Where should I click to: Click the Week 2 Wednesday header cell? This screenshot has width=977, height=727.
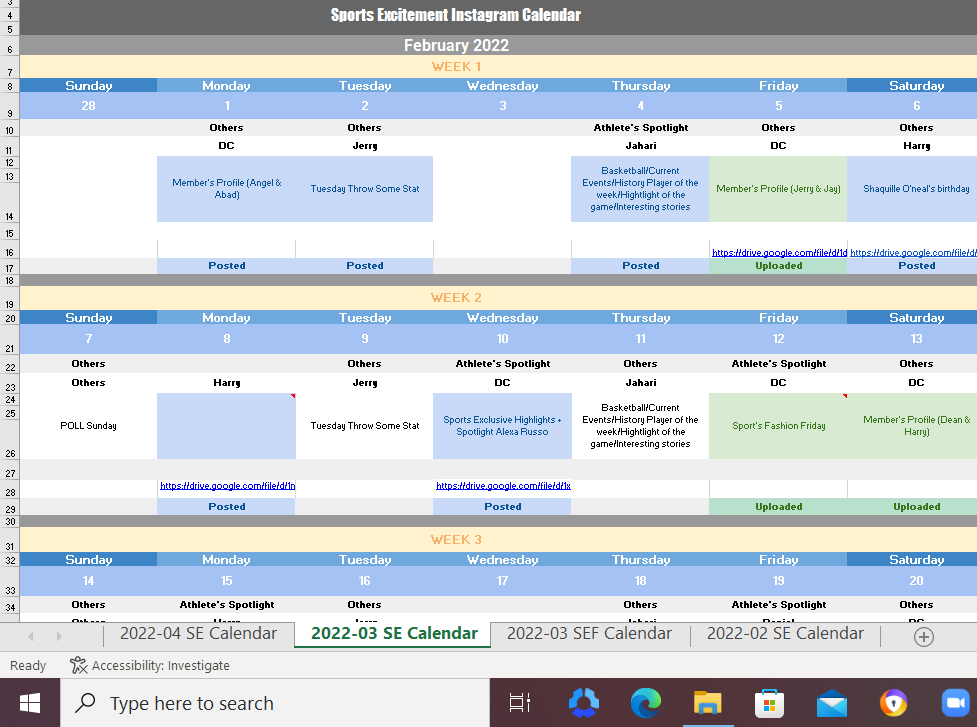(502, 317)
